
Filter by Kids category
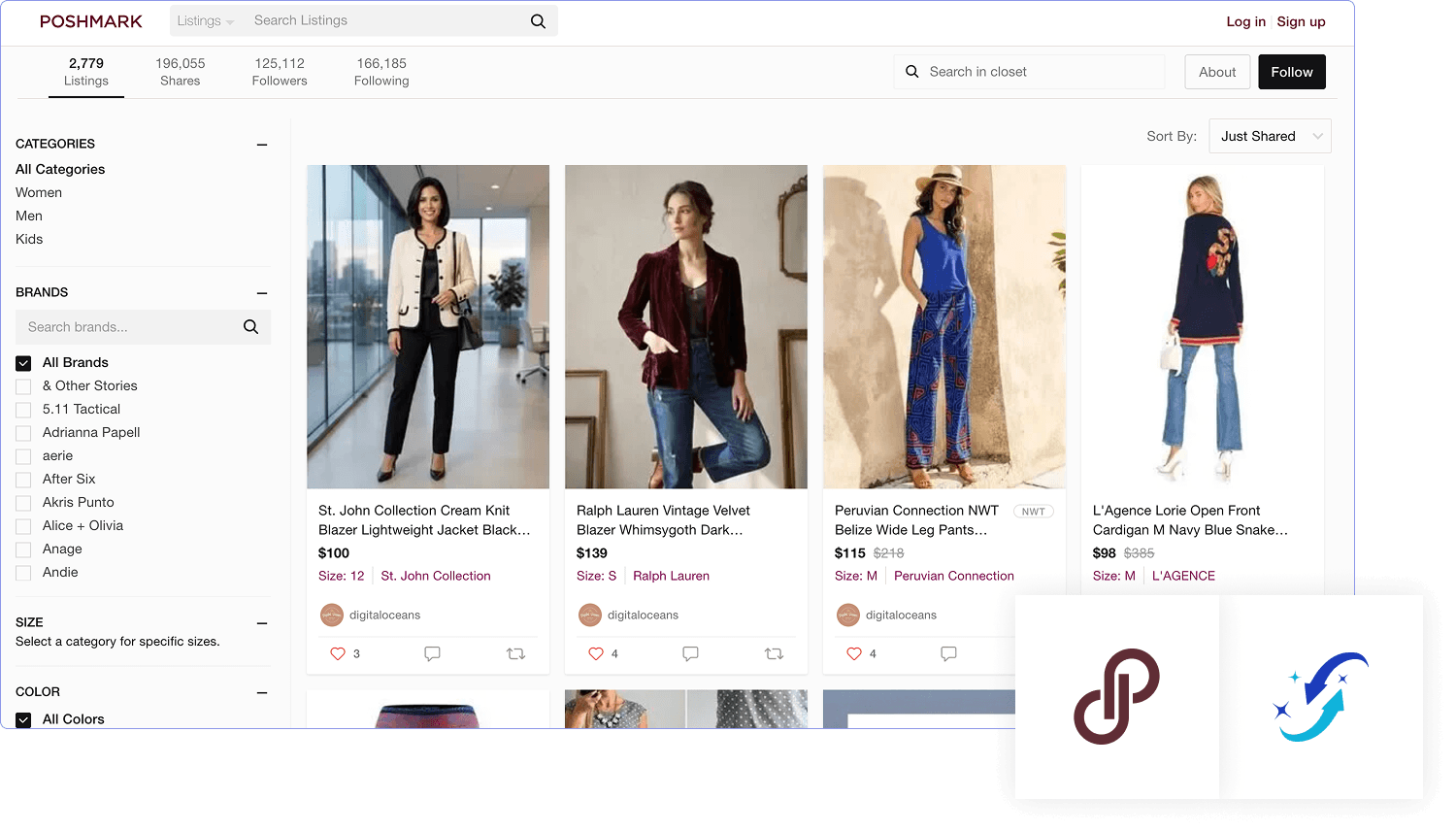[x=29, y=239]
